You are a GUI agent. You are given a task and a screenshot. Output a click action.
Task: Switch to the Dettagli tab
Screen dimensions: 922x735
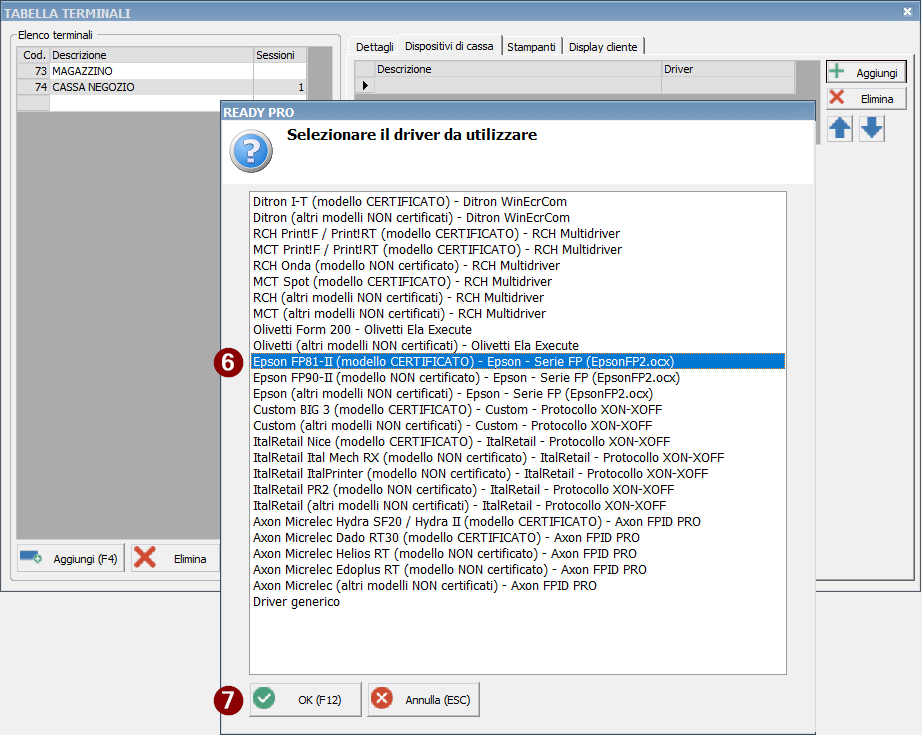click(x=375, y=47)
